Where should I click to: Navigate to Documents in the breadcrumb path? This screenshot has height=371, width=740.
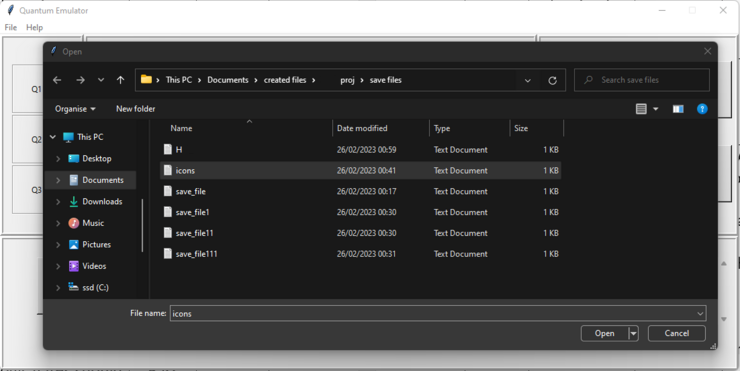(227, 80)
